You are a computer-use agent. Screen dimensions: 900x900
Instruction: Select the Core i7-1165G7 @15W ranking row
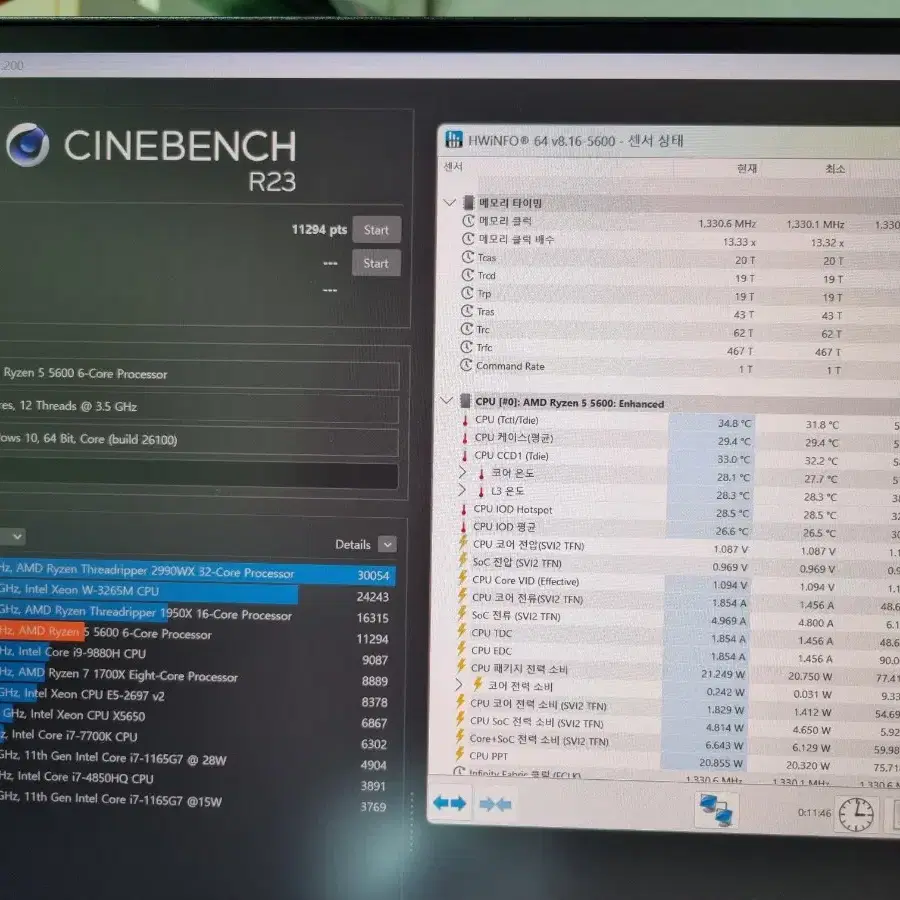point(197,802)
